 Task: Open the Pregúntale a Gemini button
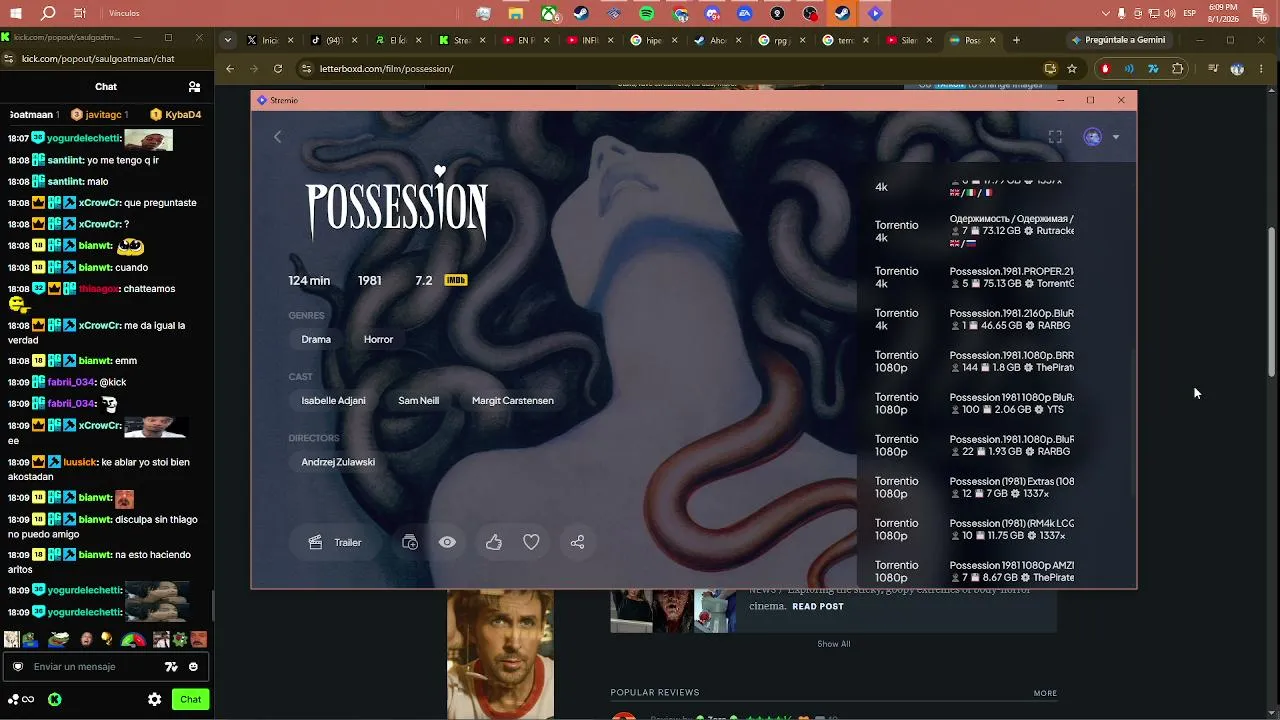click(1119, 40)
